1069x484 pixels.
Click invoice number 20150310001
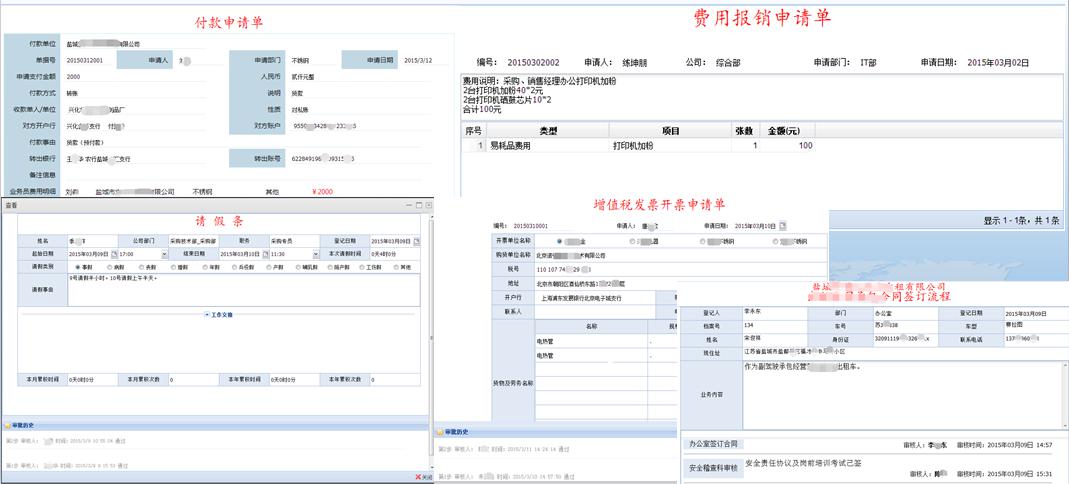[530, 226]
